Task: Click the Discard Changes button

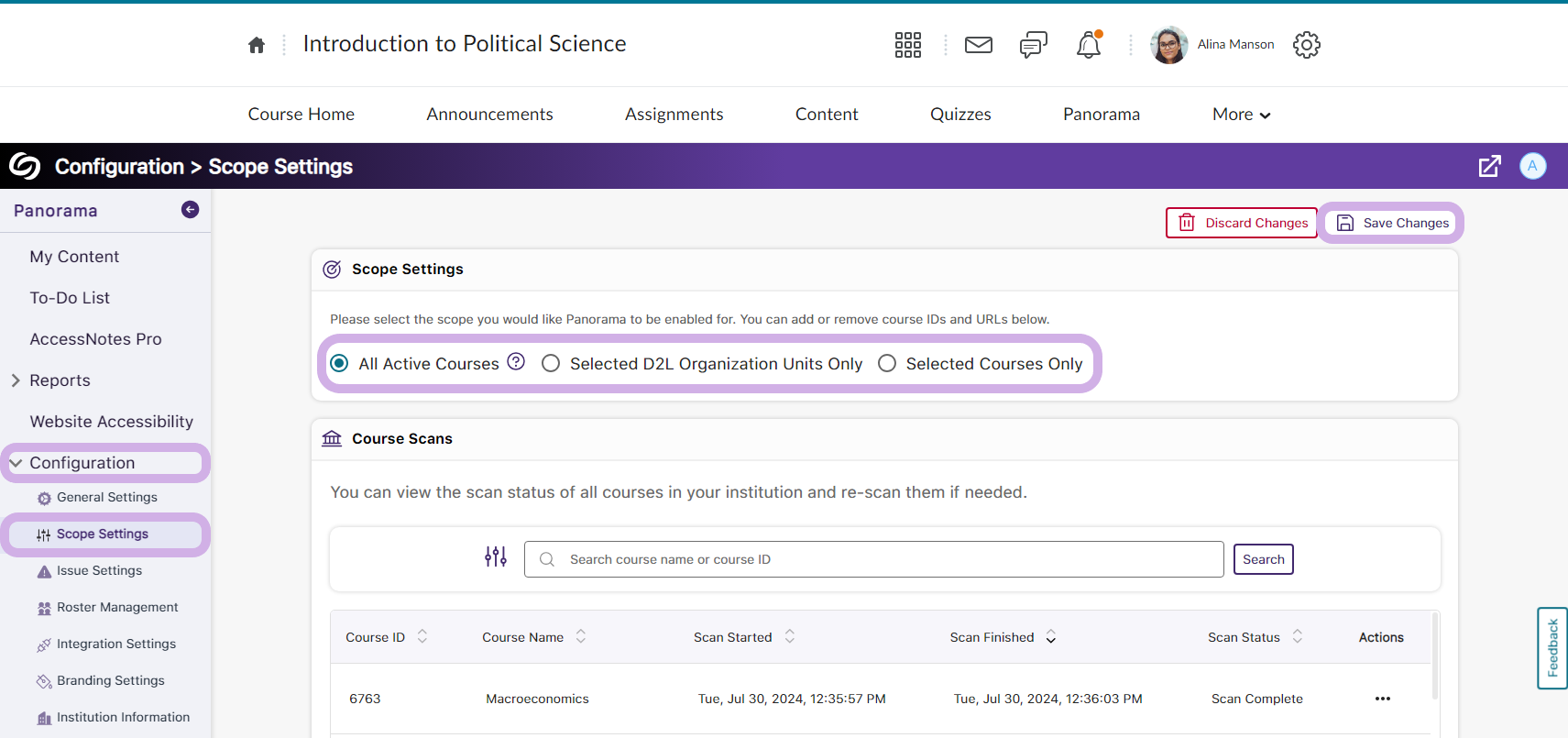Action: click(x=1242, y=223)
